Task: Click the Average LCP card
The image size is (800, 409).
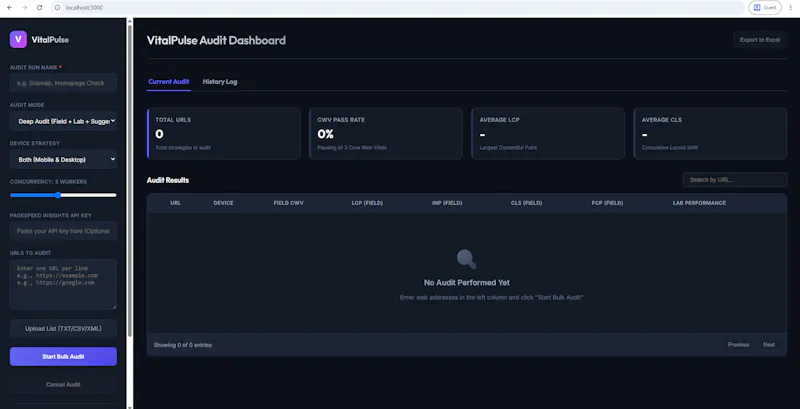Action: coord(548,133)
